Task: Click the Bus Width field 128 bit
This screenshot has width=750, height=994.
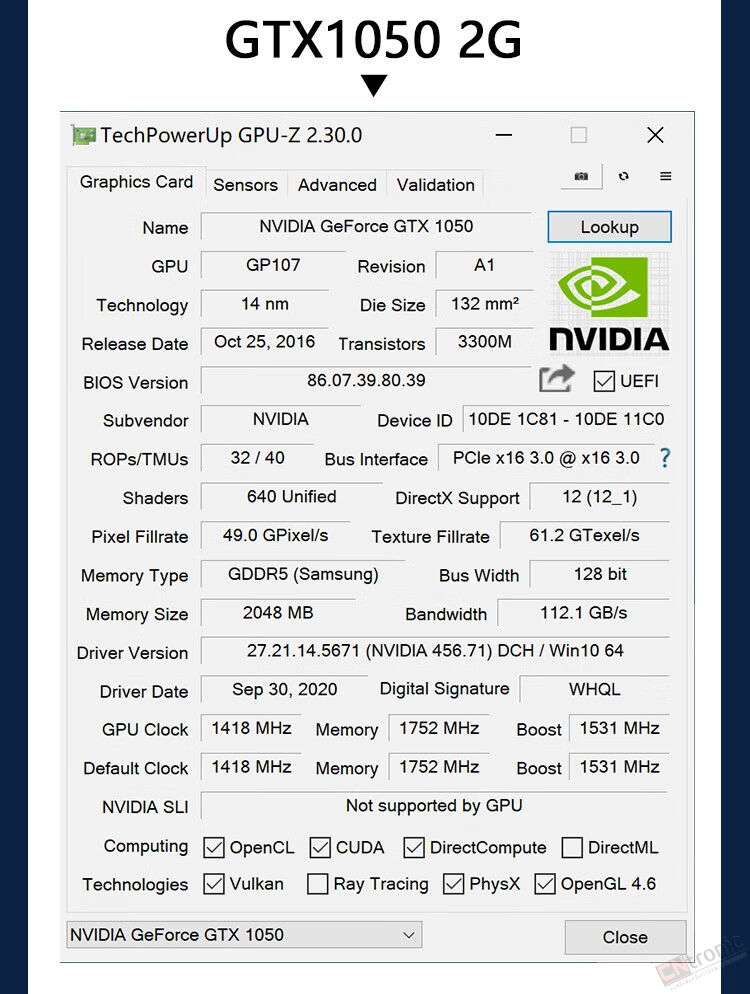Action: coord(600,574)
